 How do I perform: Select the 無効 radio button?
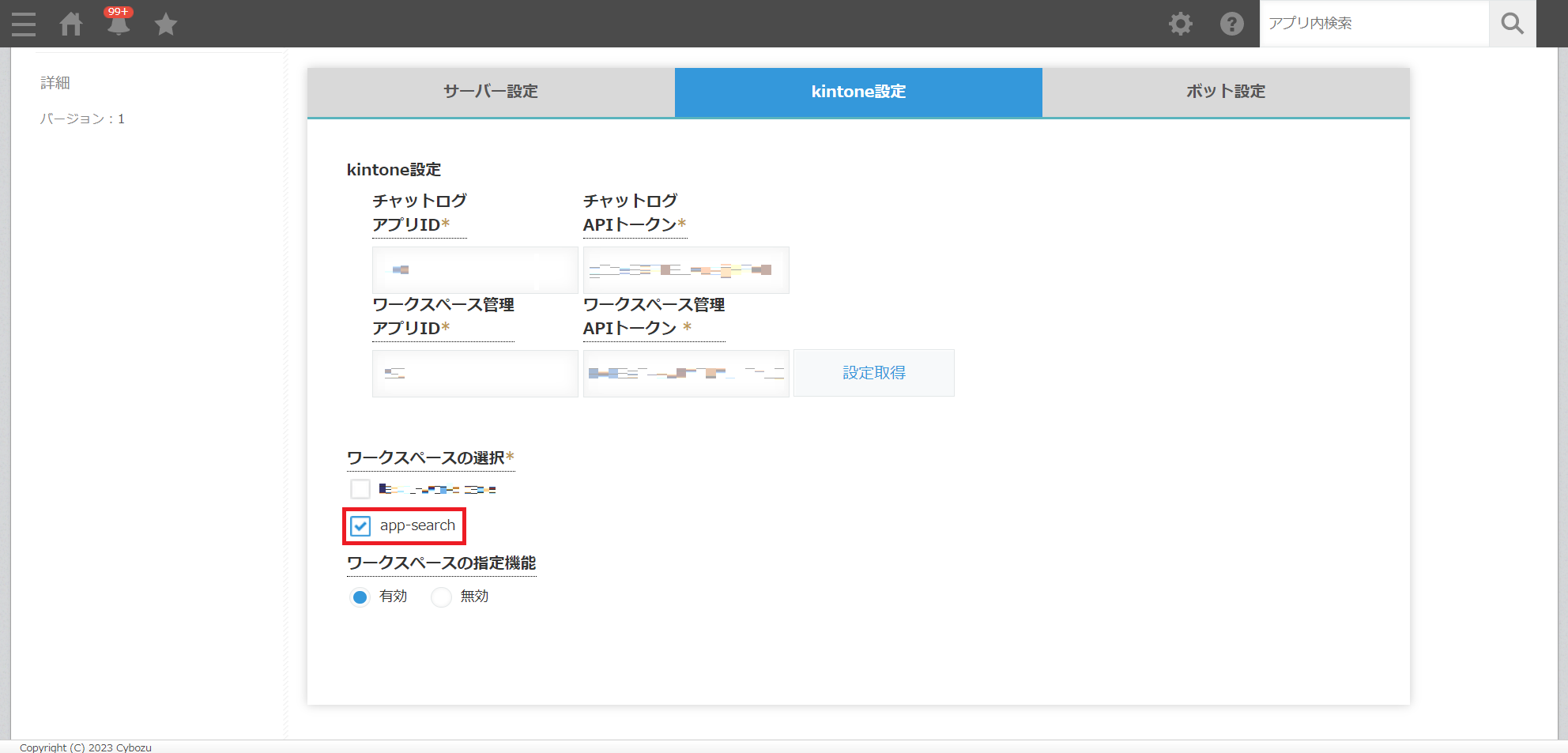coord(441,597)
